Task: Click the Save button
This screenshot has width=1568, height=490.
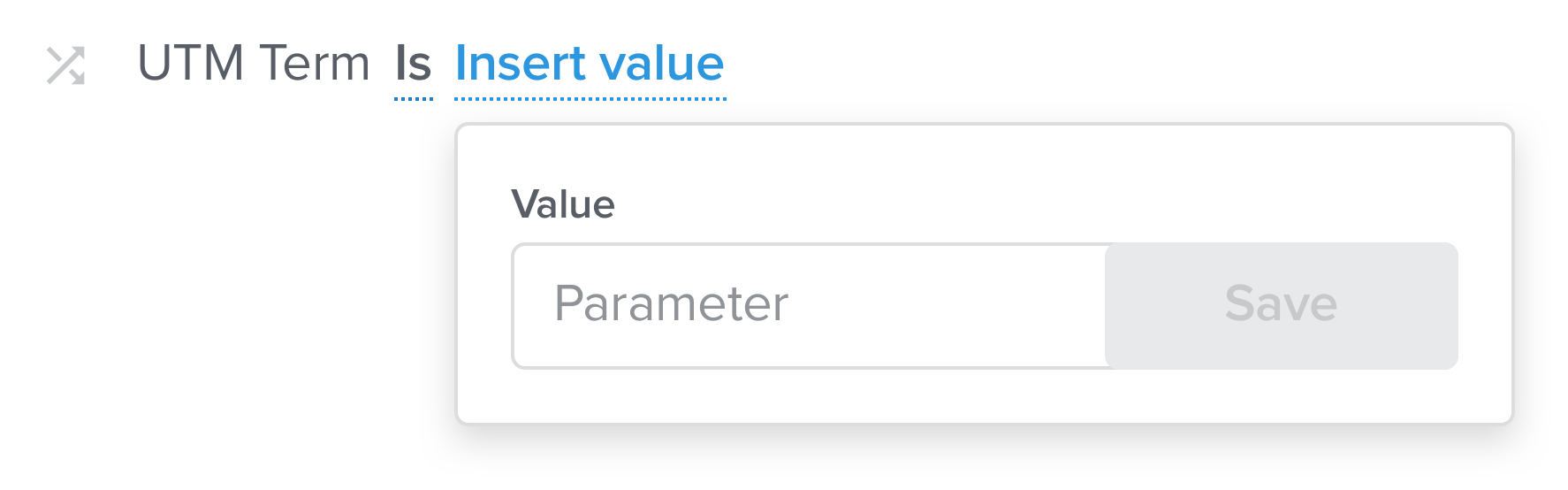Action: (x=1281, y=305)
